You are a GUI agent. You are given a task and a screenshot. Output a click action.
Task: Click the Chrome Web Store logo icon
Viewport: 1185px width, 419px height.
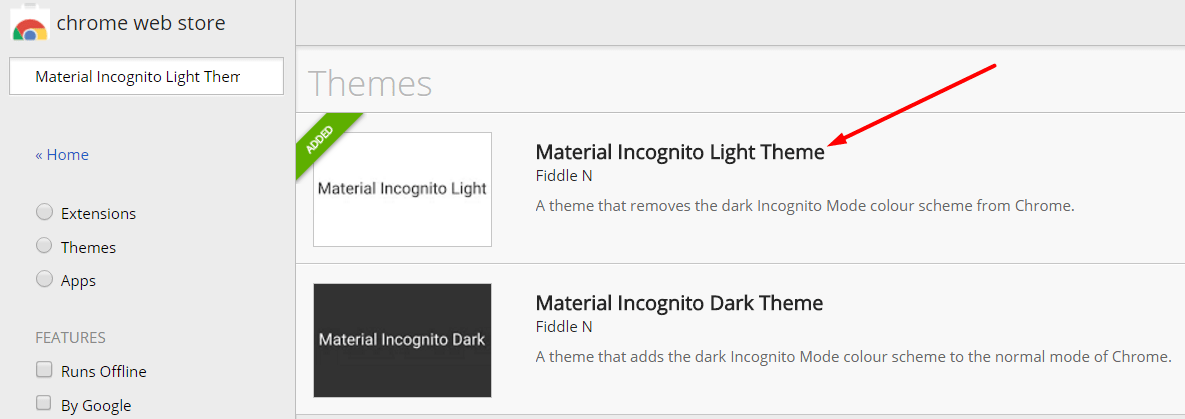click(29, 23)
